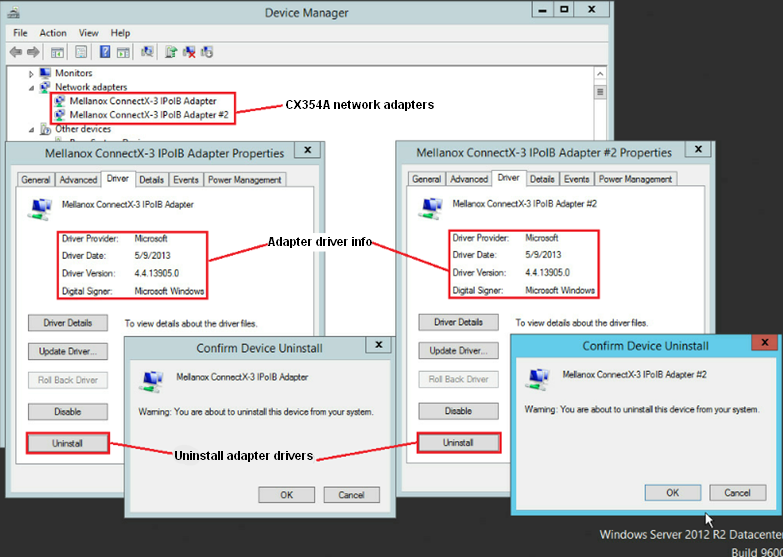Click OK in the first adapter's uninstall dialog
783x557 pixels.
coord(287,495)
